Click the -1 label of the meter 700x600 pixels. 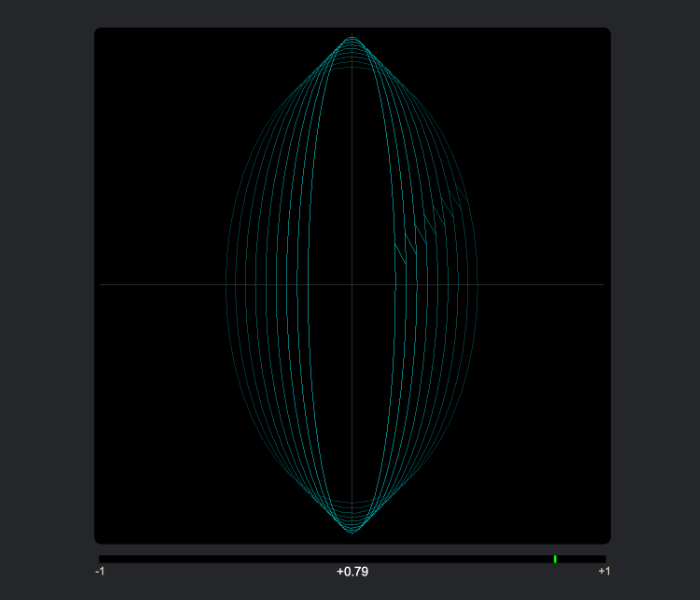pos(100,571)
